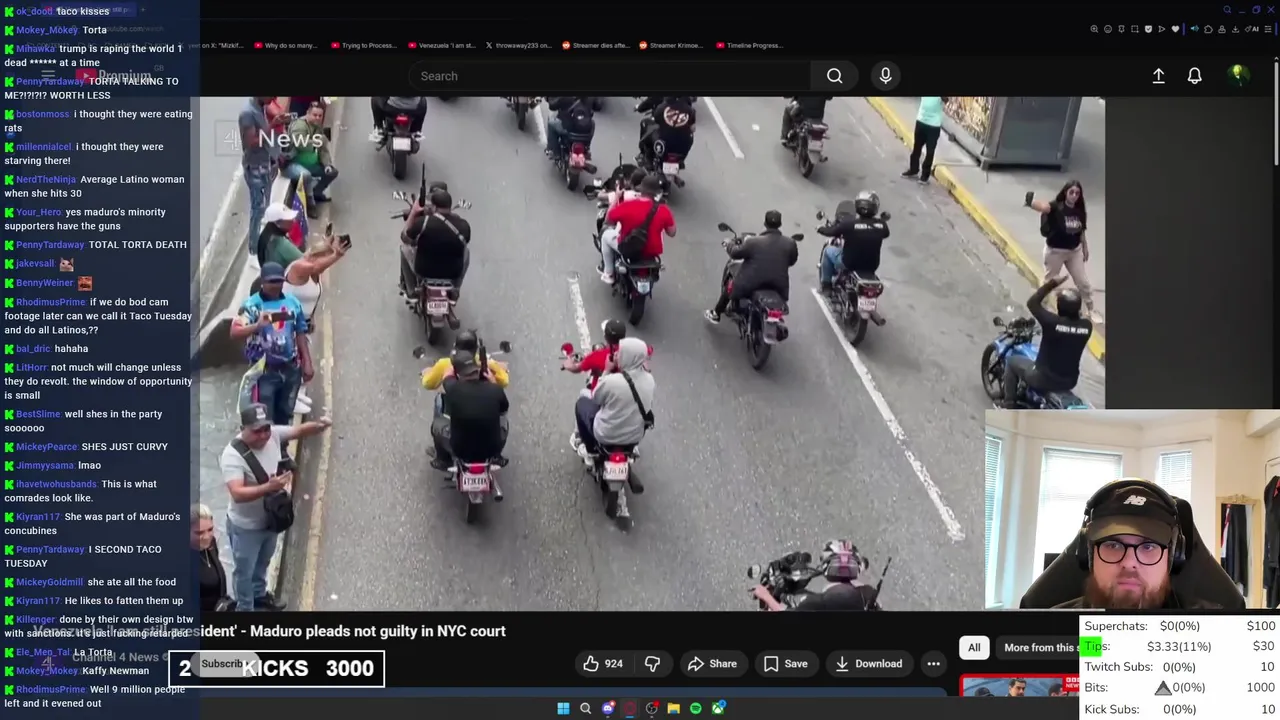The image size is (1280, 720).
Task: Open the three-dot more actions menu
Action: tap(933, 663)
